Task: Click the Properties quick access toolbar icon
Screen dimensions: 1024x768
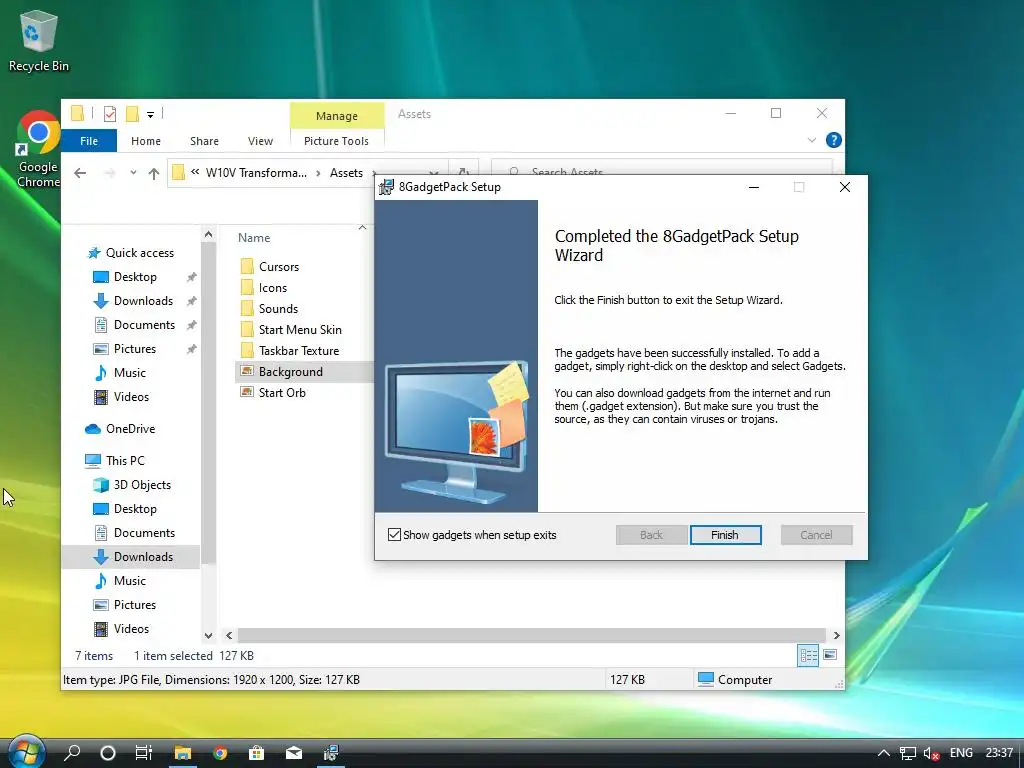Action: click(110, 114)
